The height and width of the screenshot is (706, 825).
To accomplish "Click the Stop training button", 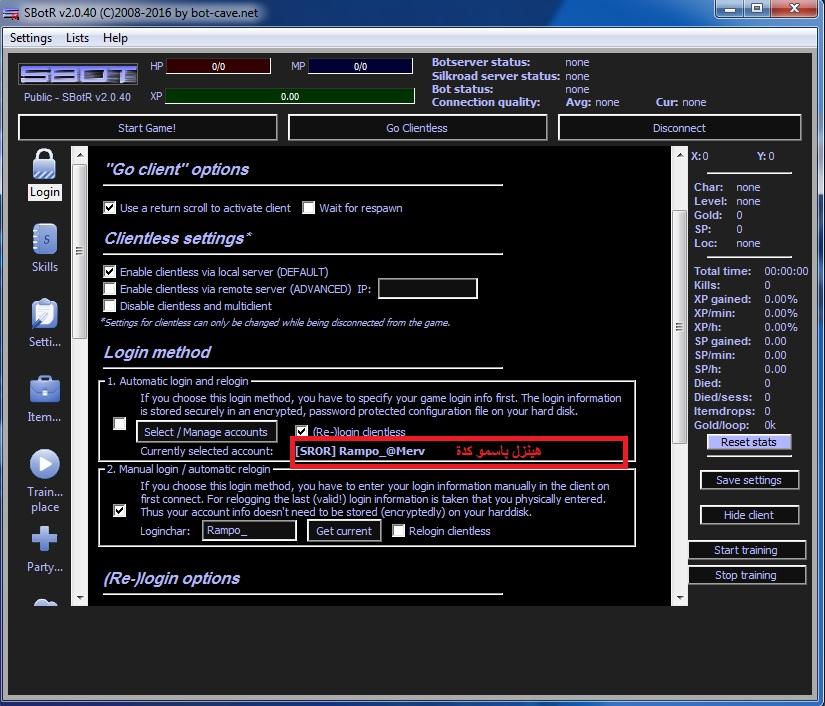I will [747, 575].
